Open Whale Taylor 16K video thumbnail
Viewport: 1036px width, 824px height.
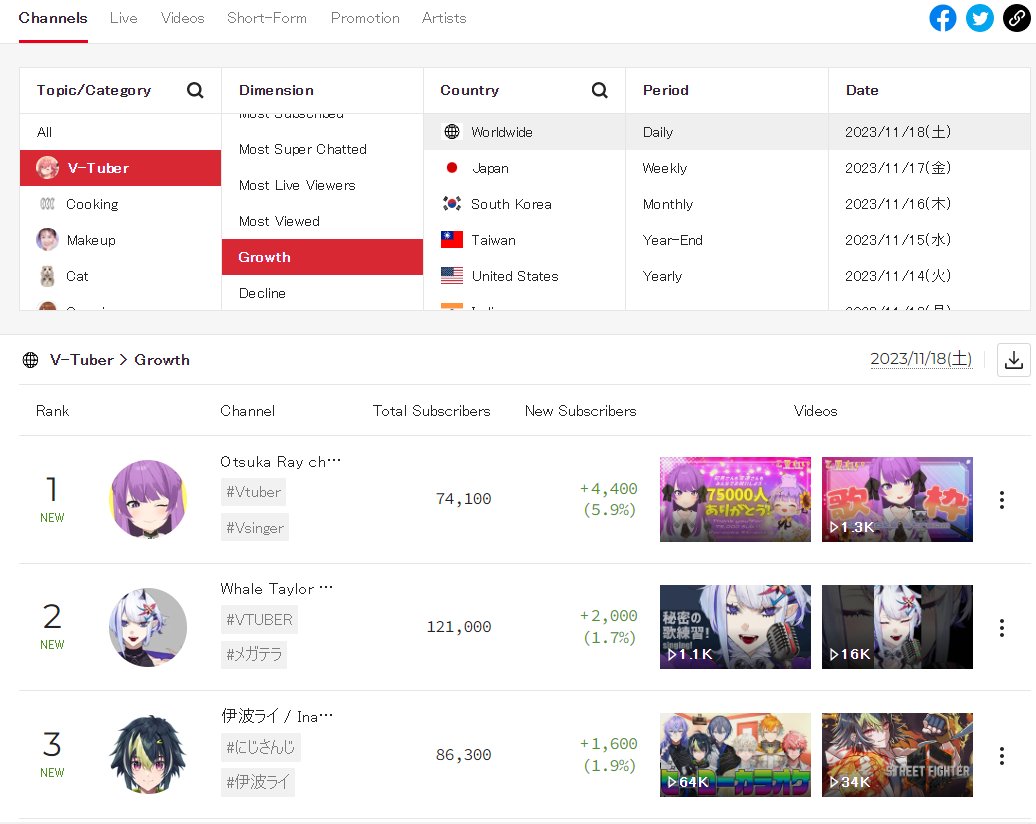click(x=897, y=627)
